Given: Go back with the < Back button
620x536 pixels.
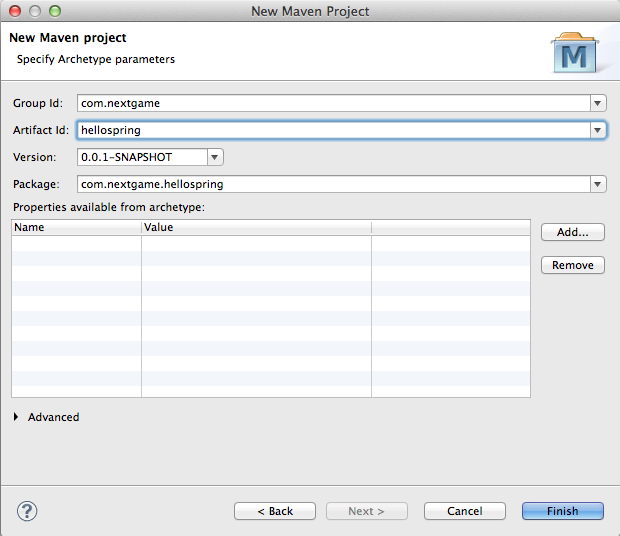Looking at the screenshot, I should pyautogui.click(x=275, y=511).
